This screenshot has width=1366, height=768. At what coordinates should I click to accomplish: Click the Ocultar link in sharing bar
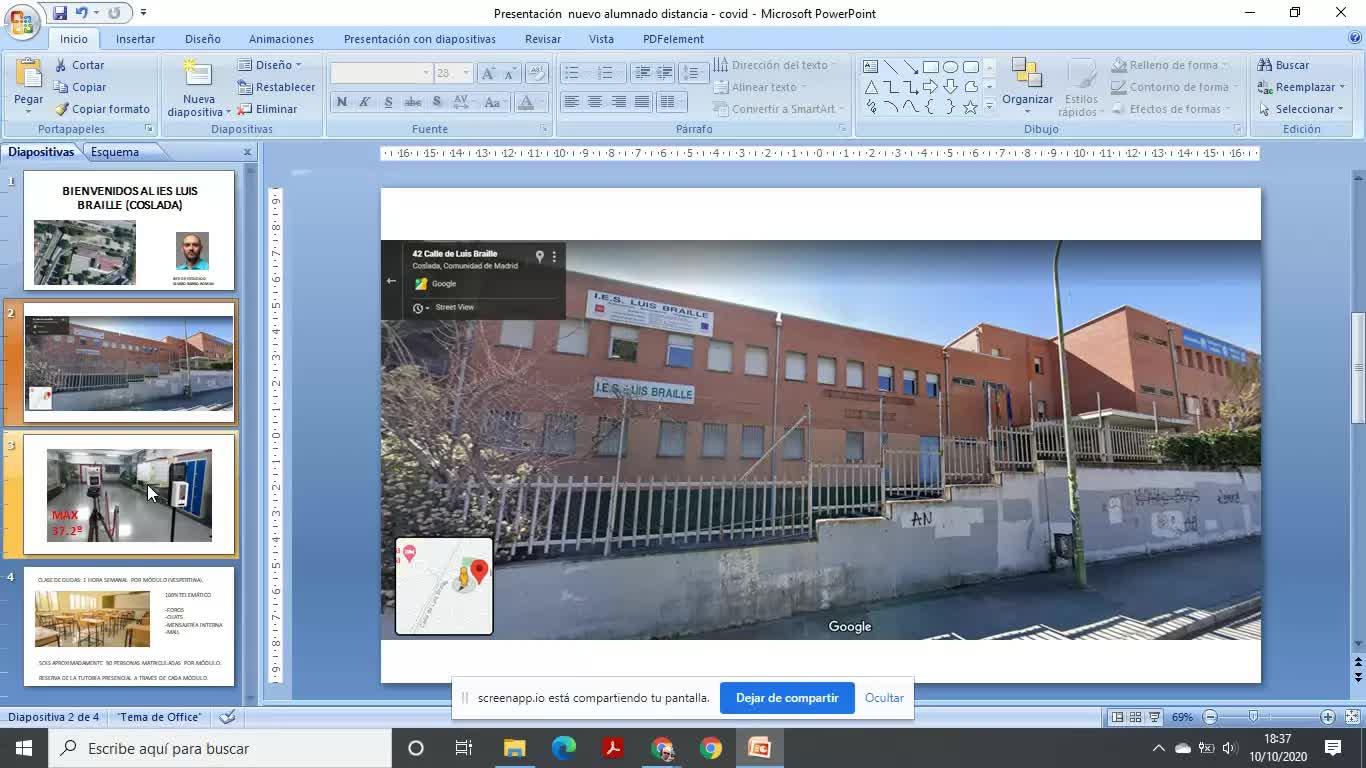click(884, 698)
